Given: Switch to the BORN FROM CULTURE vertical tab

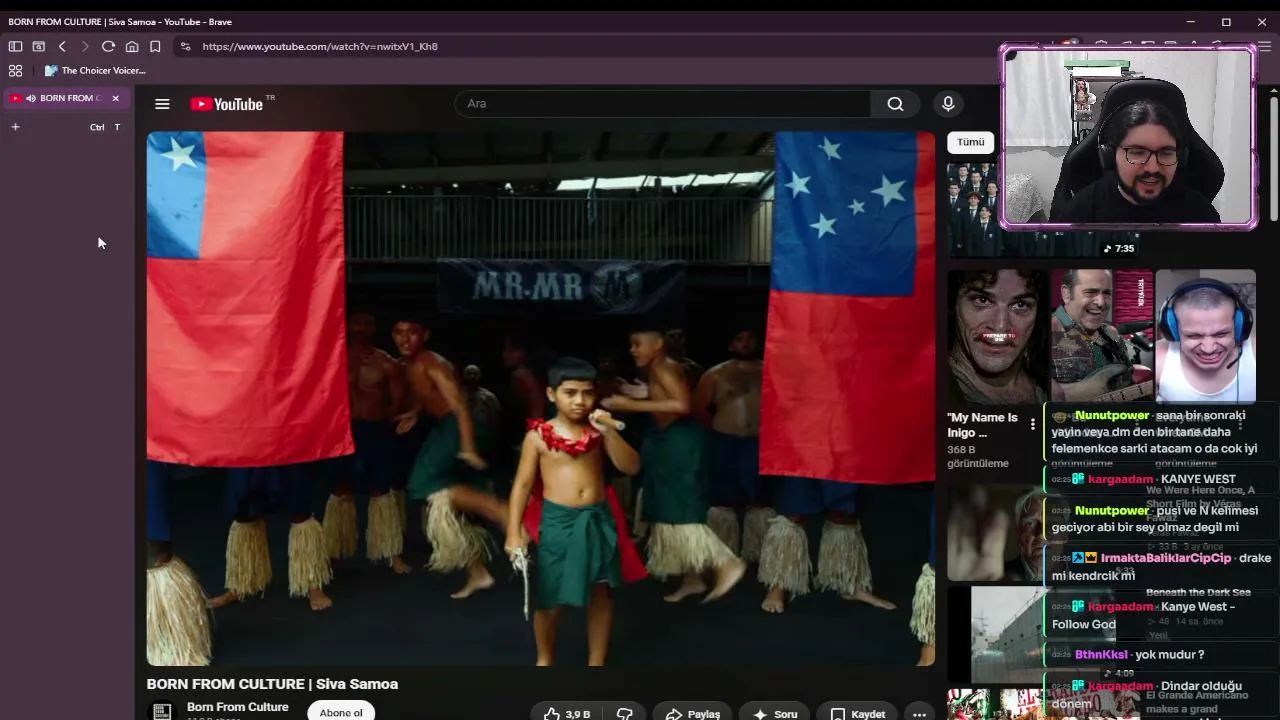Looking at the screenshot, I should pos(66,98).
